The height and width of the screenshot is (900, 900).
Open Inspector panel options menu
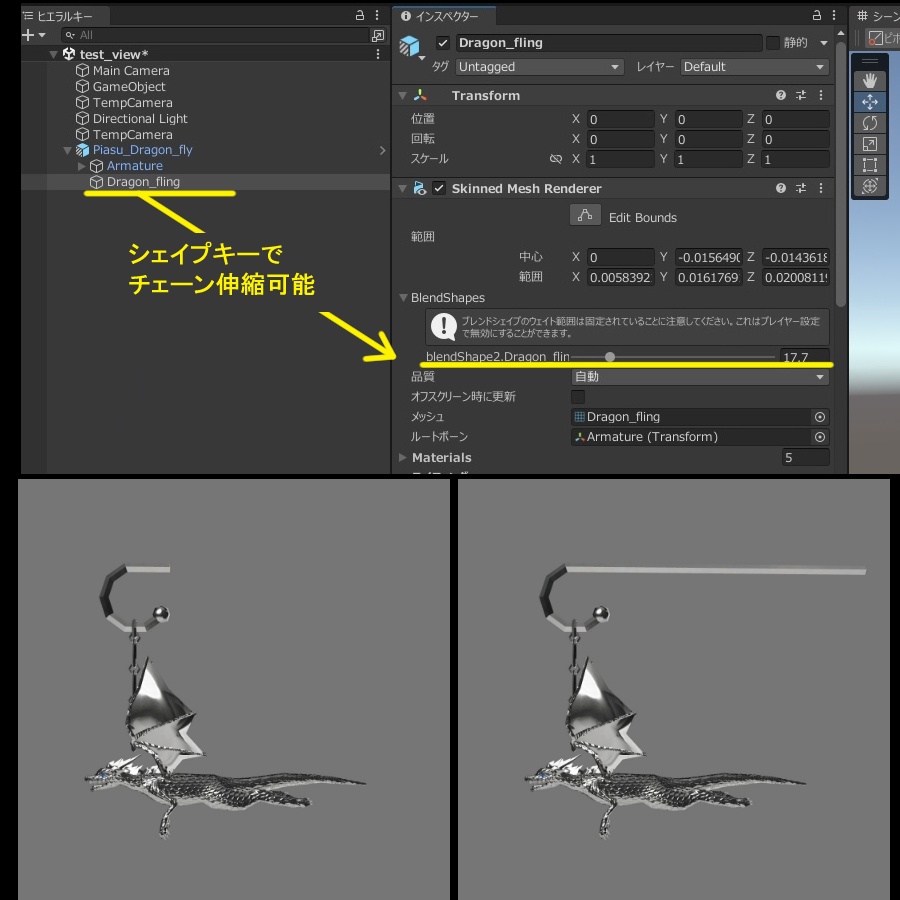pyautogui.click(x=833, y=15)
